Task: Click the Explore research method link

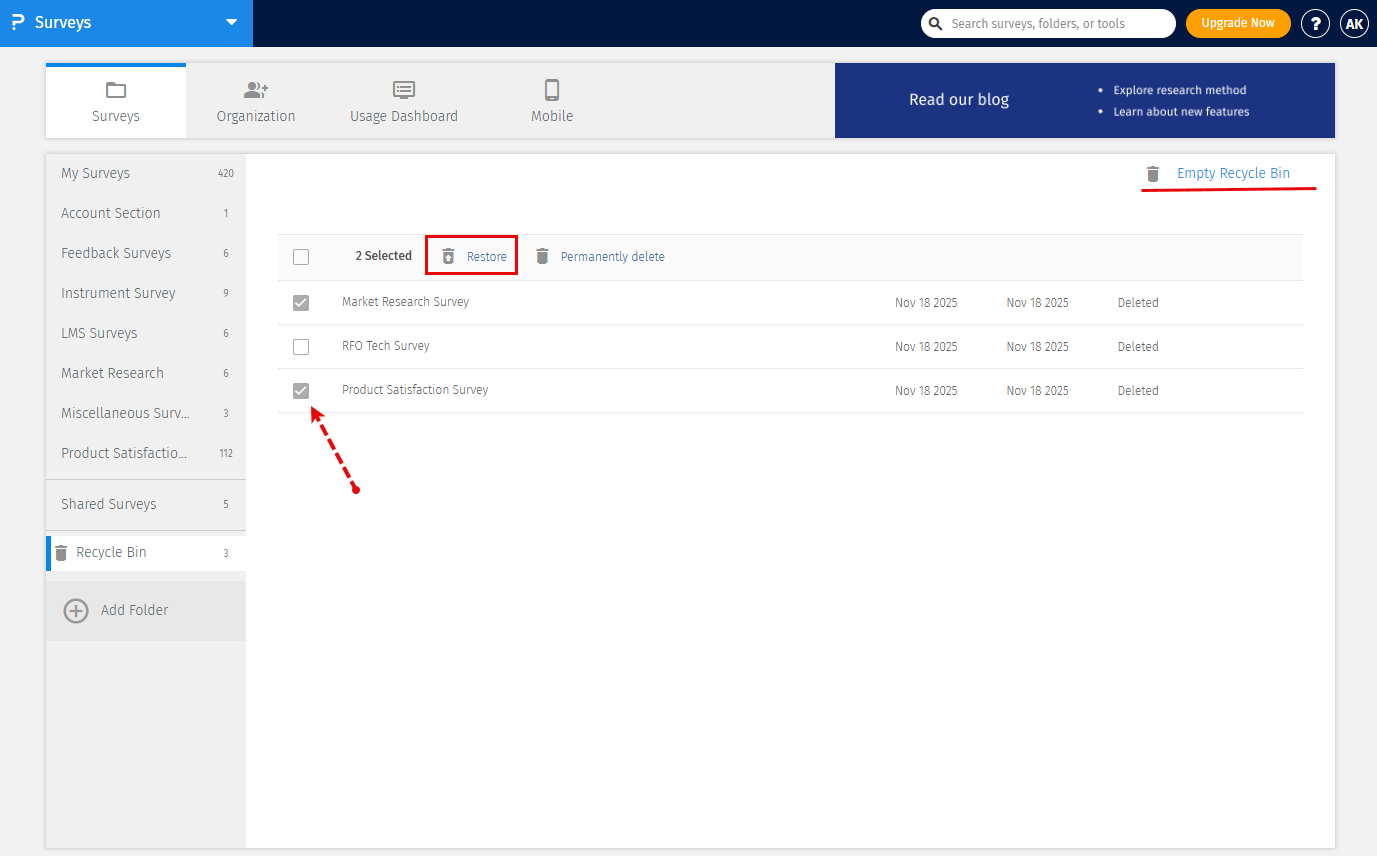Action: [1179, 90]
